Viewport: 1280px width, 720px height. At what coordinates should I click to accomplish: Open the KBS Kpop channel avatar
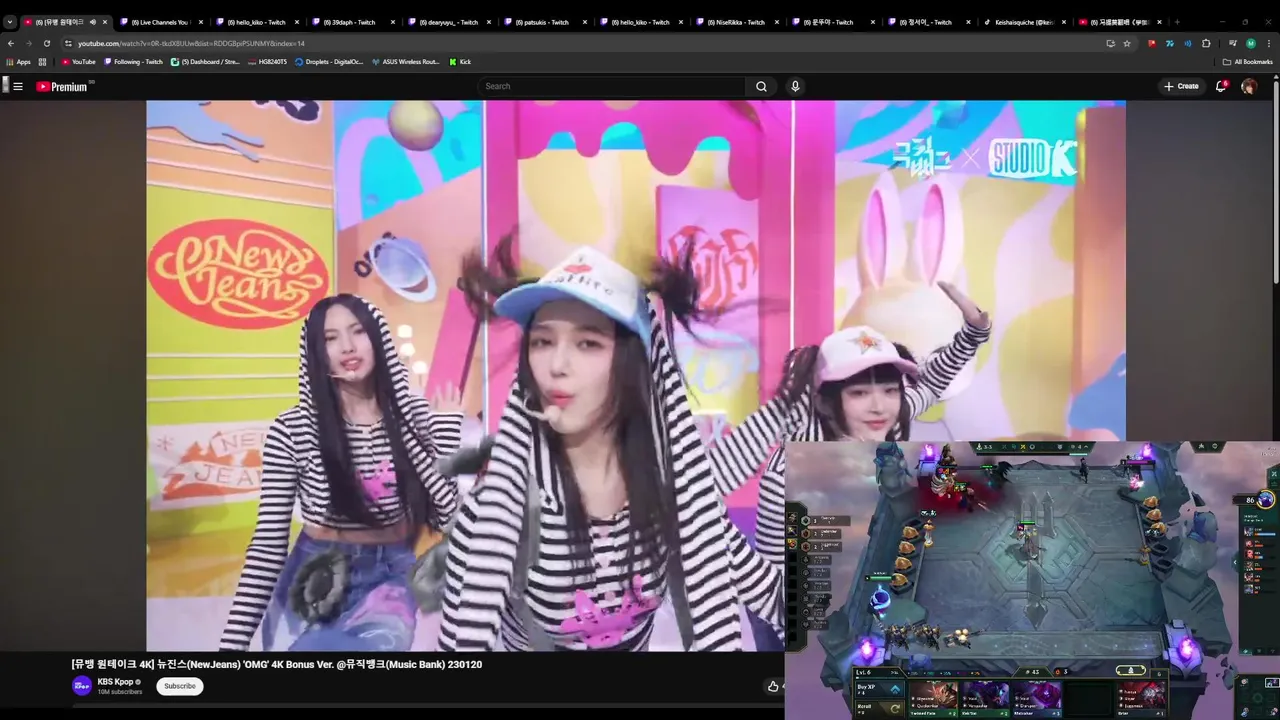[x=82, y=686]
